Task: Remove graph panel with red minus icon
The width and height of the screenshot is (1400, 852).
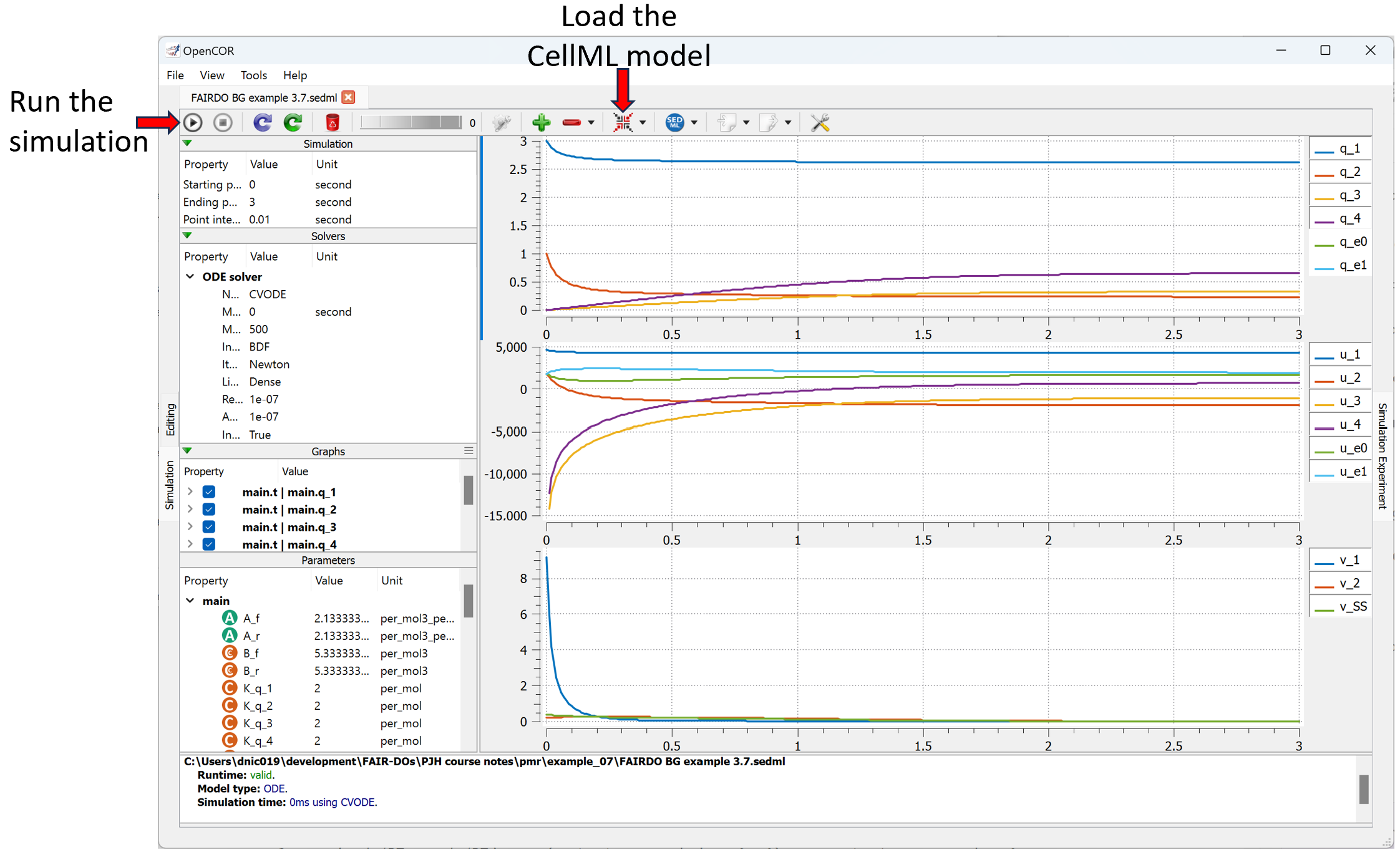Action: point(571,122)
